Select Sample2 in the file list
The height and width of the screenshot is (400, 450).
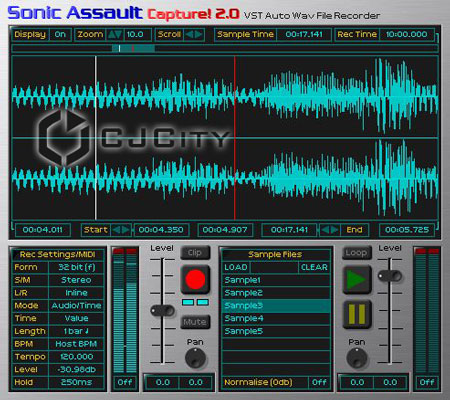276,293
